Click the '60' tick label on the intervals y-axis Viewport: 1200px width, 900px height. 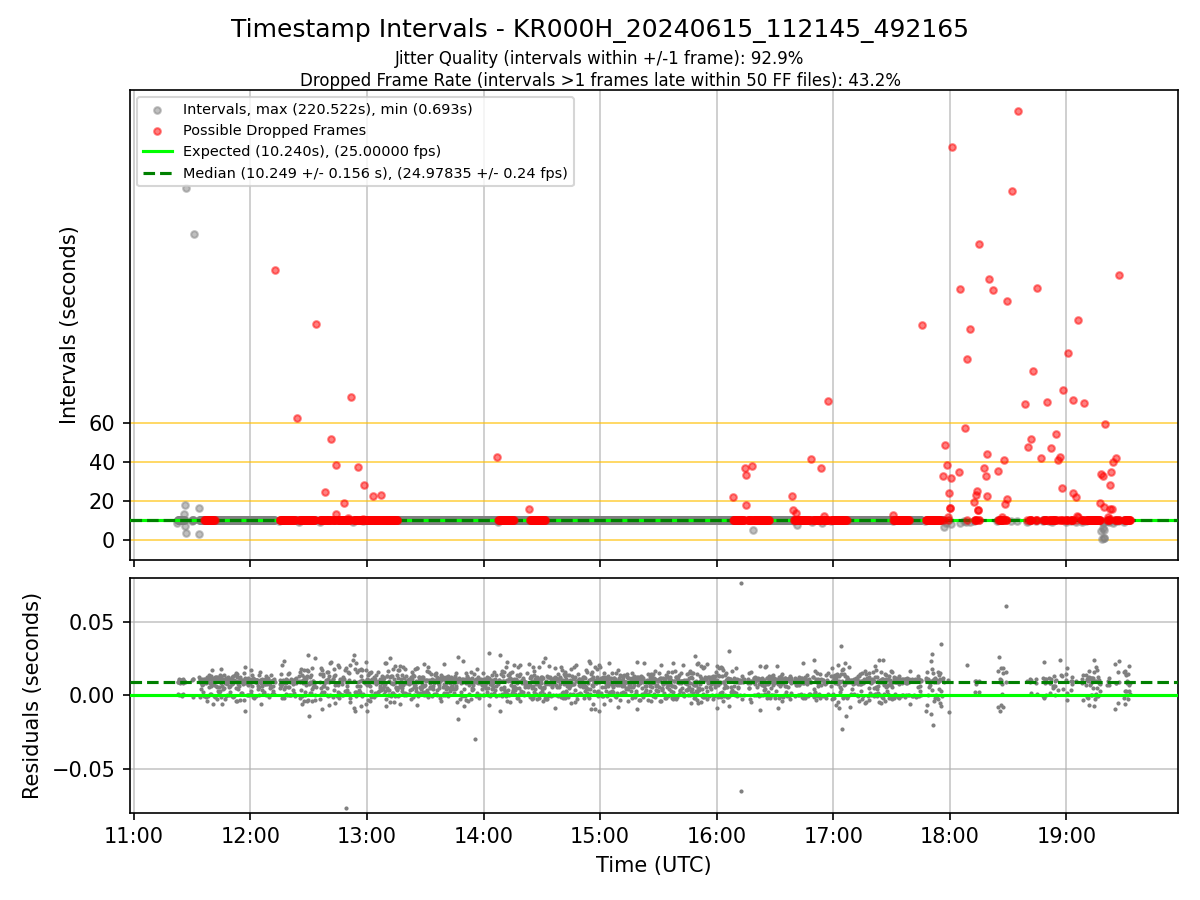click(102, 423)
